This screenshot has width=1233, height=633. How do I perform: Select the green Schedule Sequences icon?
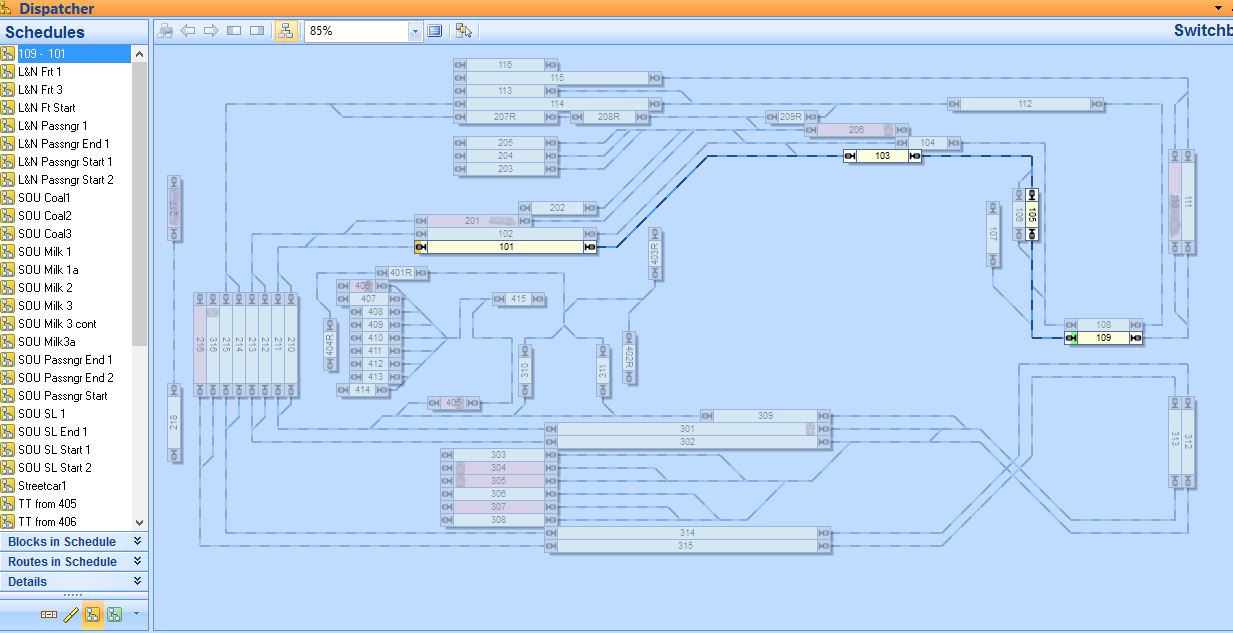pyautogui.click(x=115, y=615)
